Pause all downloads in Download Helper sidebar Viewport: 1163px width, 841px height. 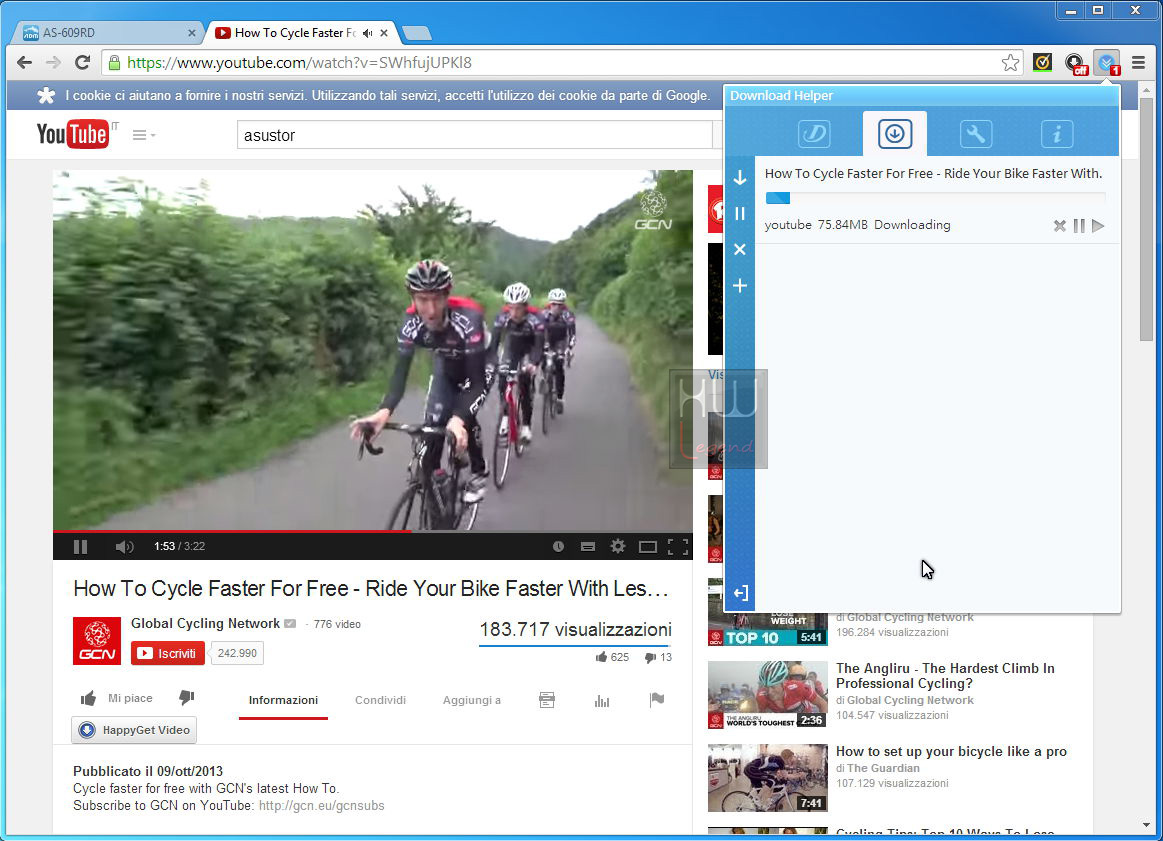tap(739, 214)
